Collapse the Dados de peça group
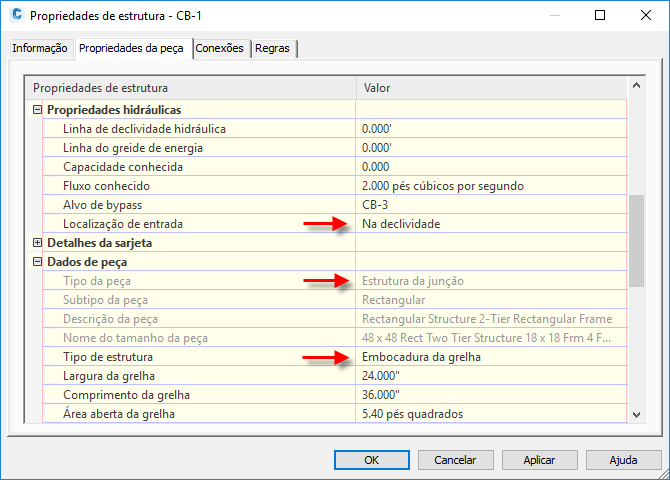670x480 pixels. 38,262
